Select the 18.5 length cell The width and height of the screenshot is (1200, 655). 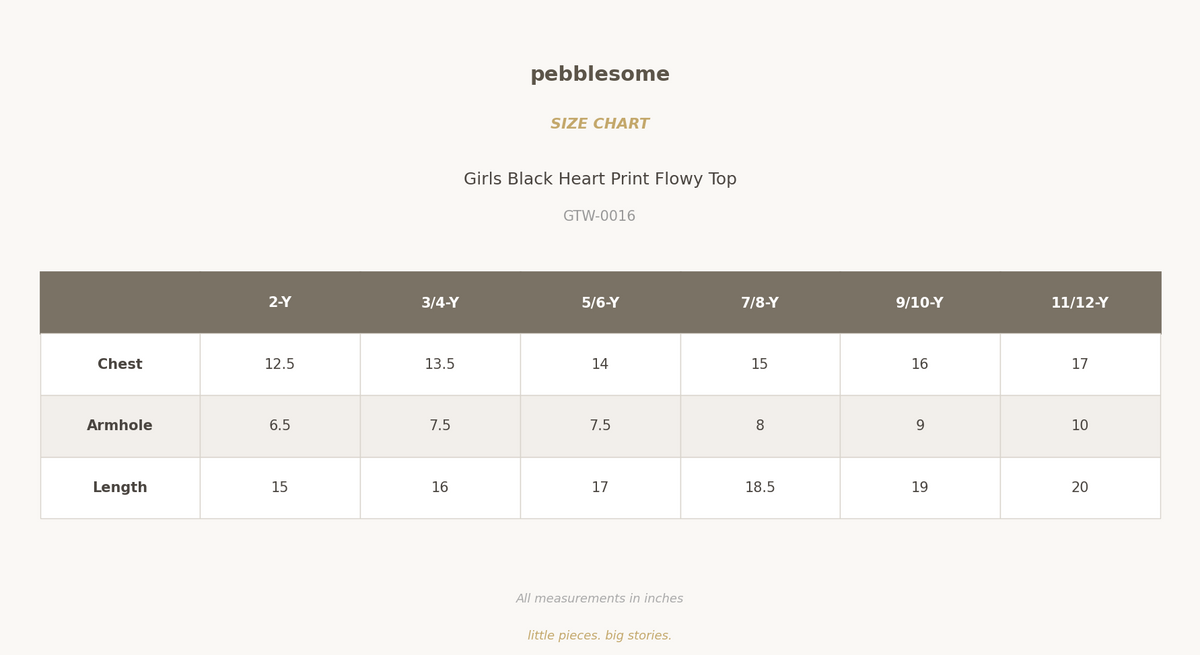pyautogui.click(x=760, y=488)
